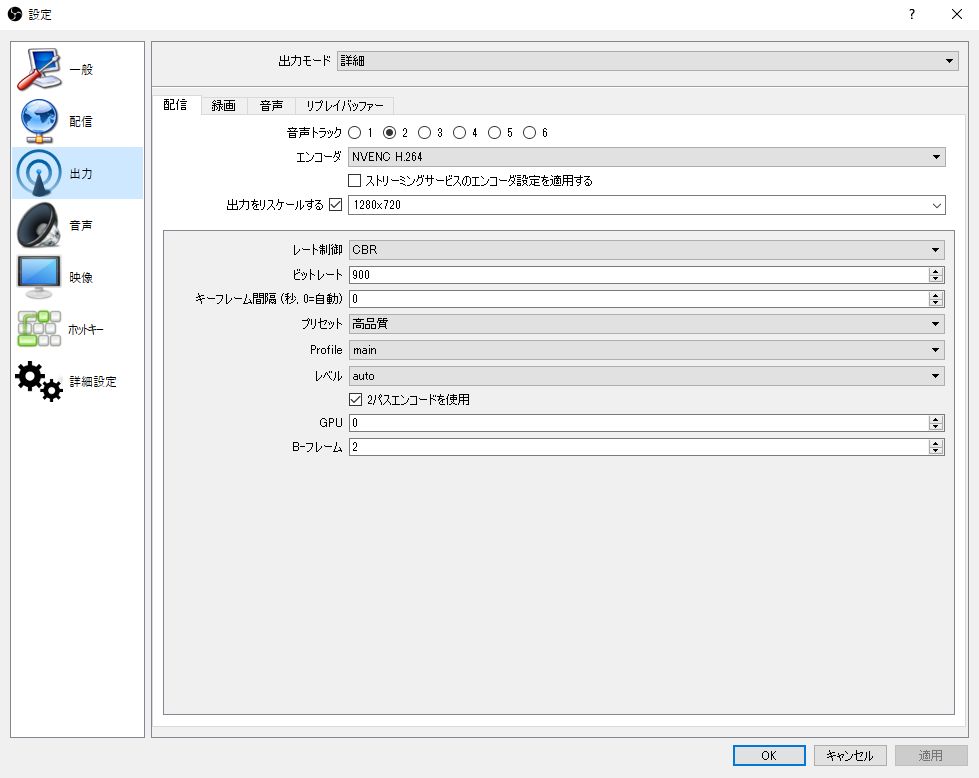Click the ビットレート input field
Image resolution: width=979 pixels, height=778 pixels.
tap(638, 275)
